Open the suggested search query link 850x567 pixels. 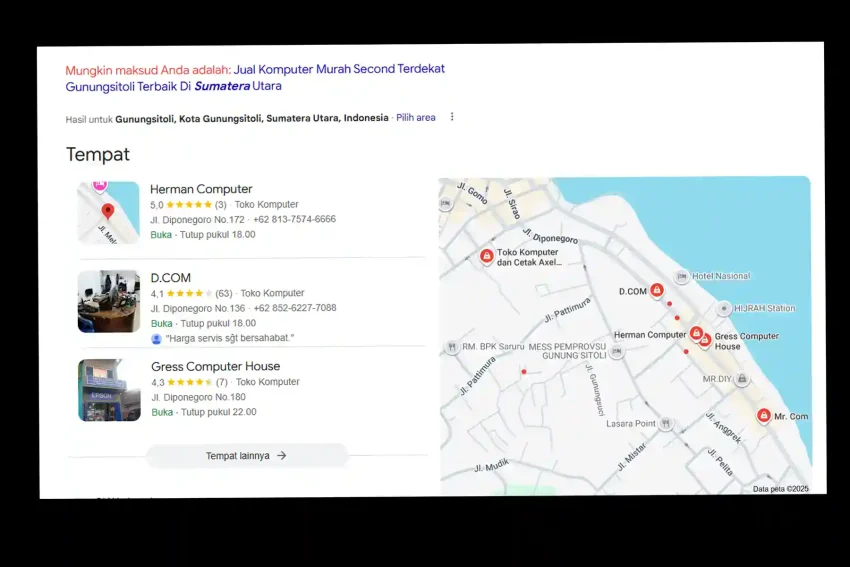click(255, 78)
